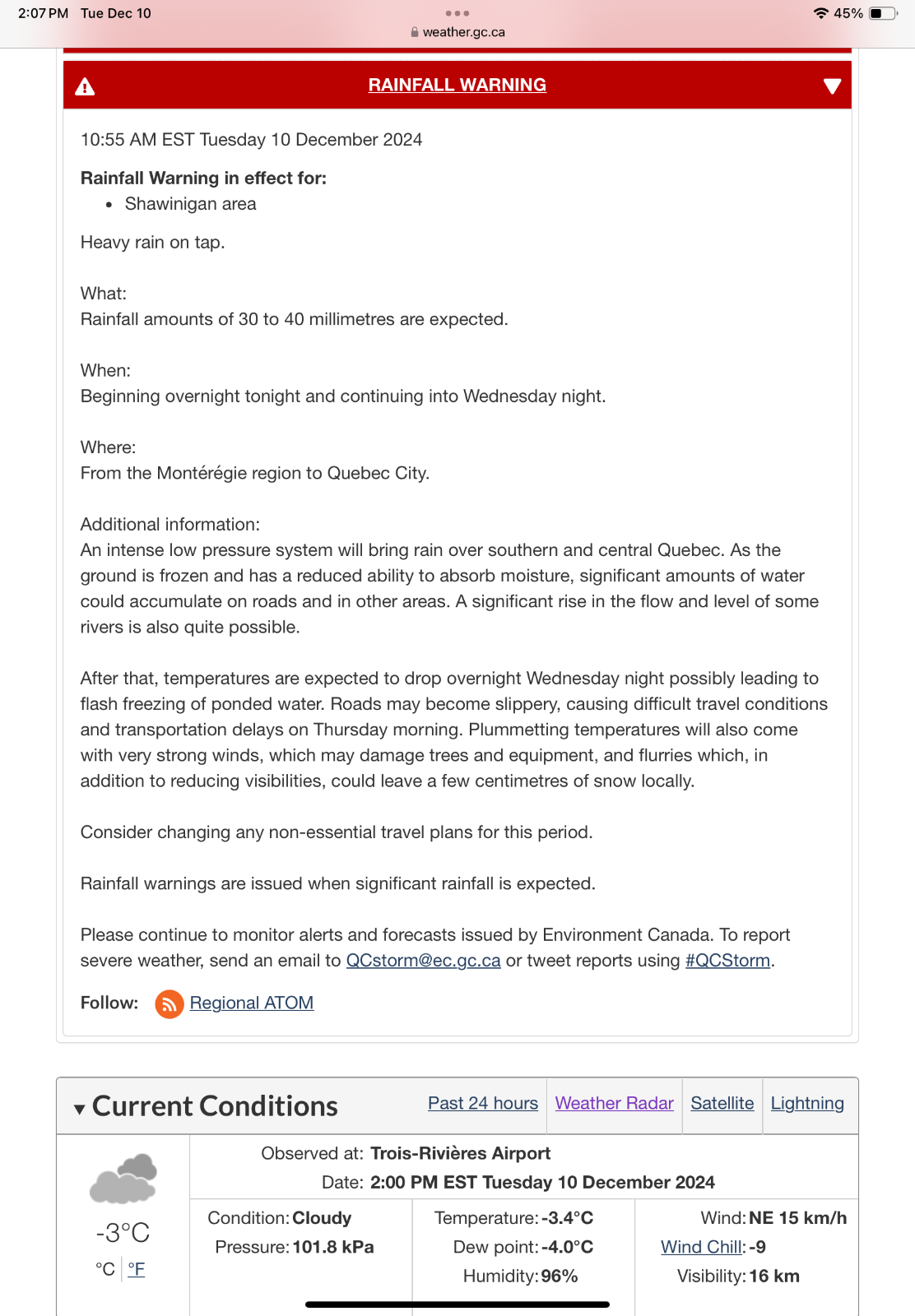Select the °C temperature unit
This screenshot has width=915, height=1316.
[x=105, y=1269]
